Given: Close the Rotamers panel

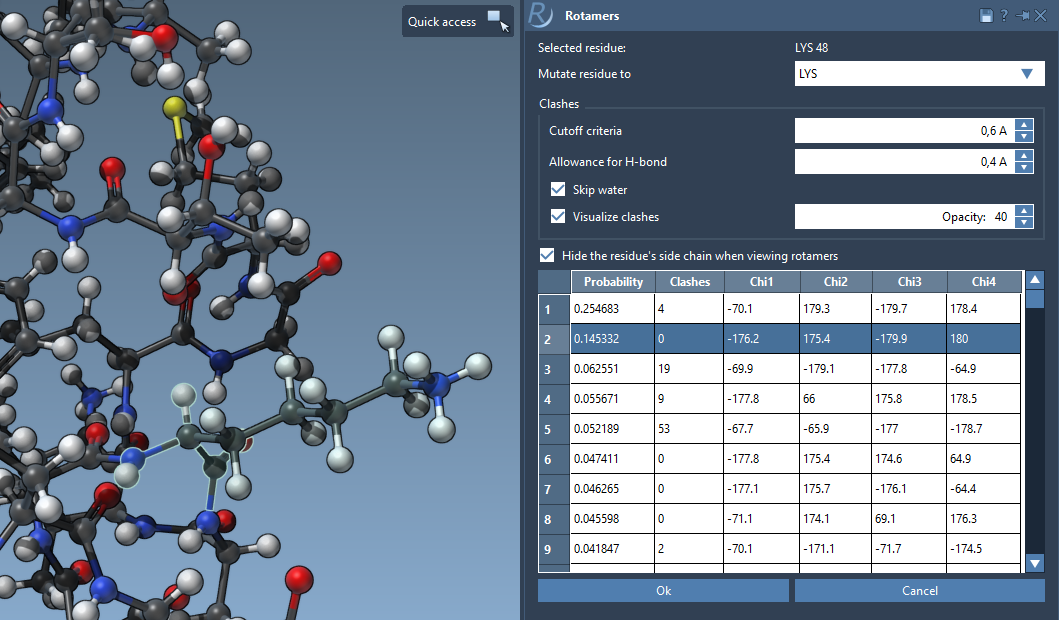Looking at the screenshot, I should (1040, 16).
